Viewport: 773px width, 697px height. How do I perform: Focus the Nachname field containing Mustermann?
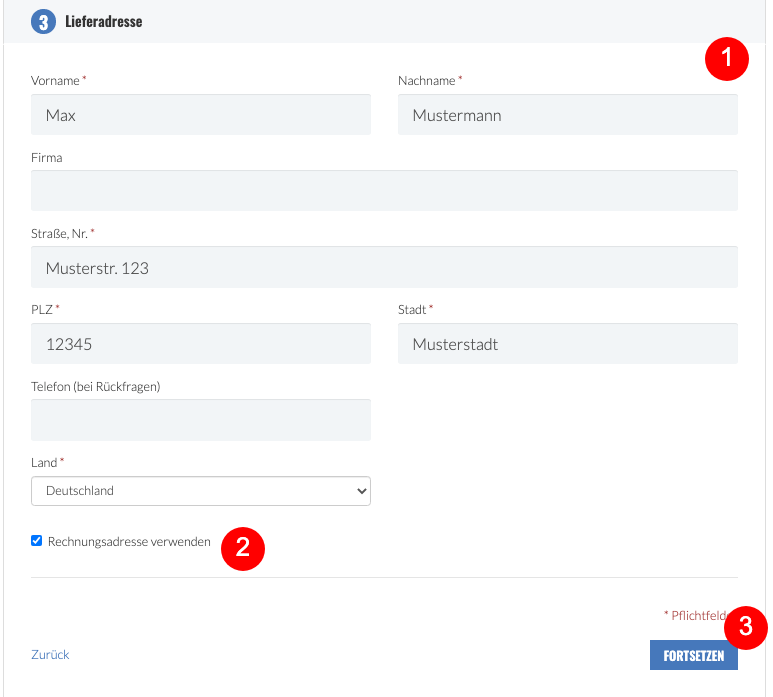(567, 114)
